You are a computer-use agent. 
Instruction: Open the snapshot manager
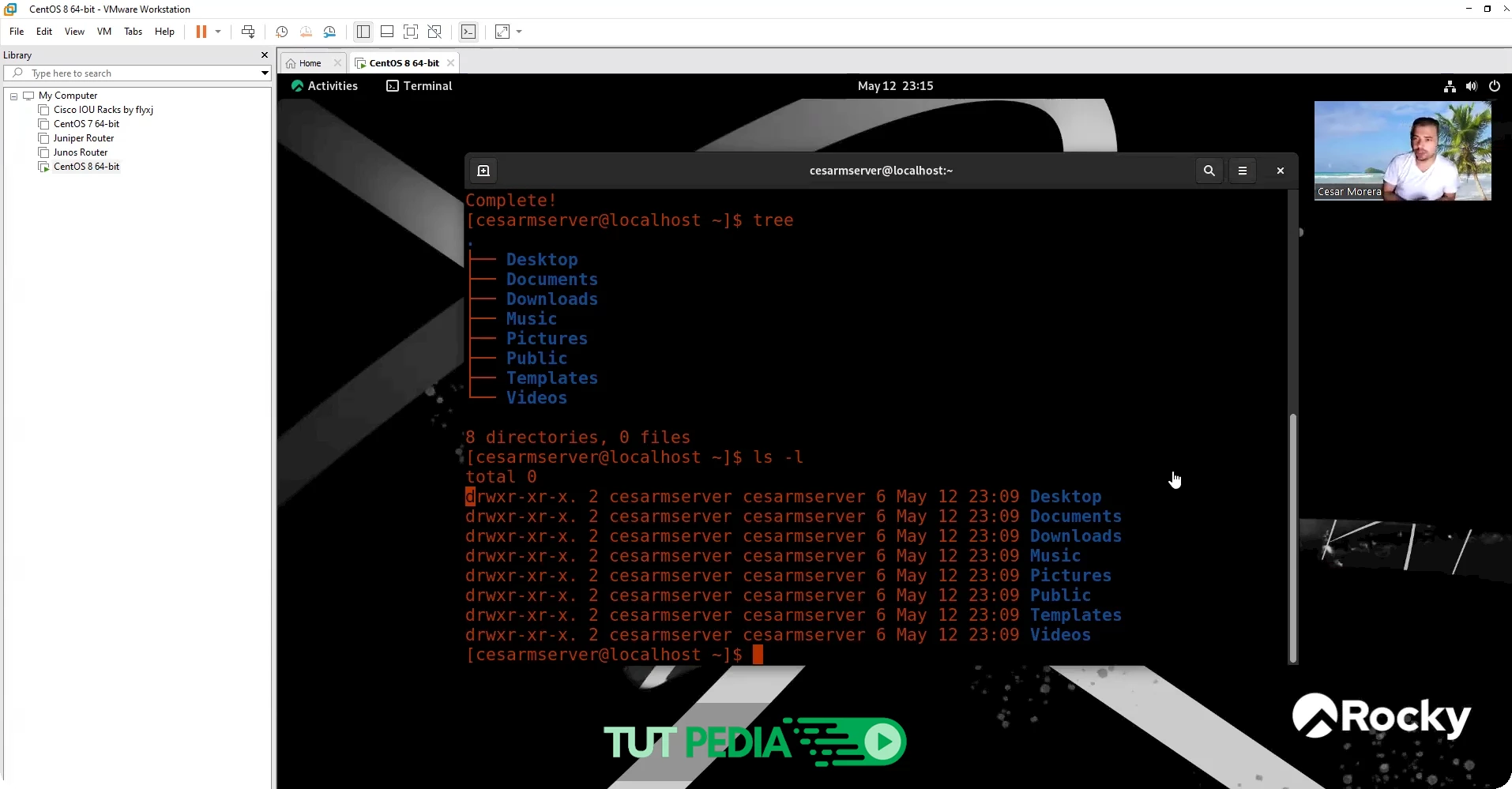click(329, 32)
